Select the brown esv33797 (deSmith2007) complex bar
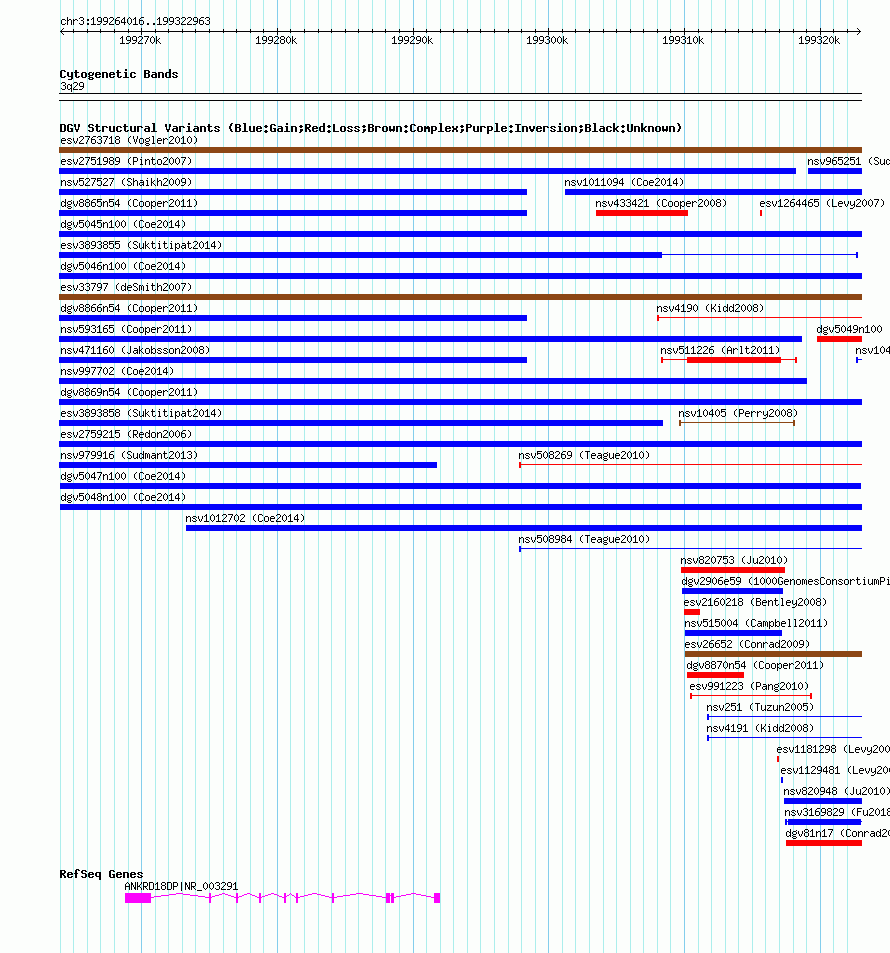The width and height of the screenshot is (890, 953). [460, 297]
